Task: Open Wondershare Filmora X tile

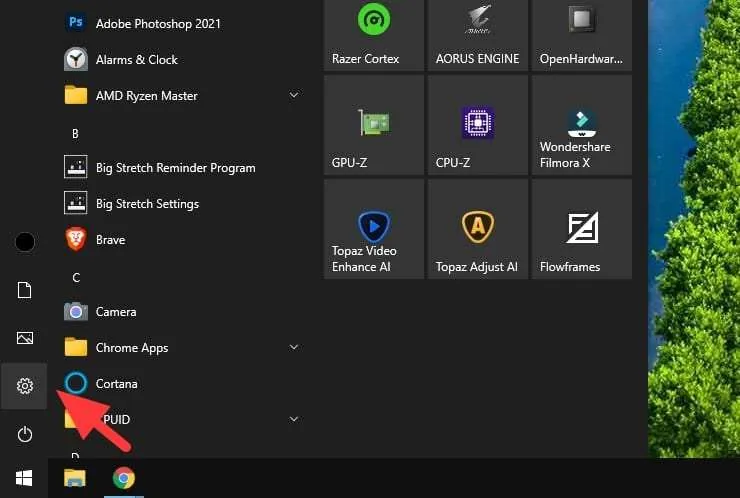Action: point(581,125)
